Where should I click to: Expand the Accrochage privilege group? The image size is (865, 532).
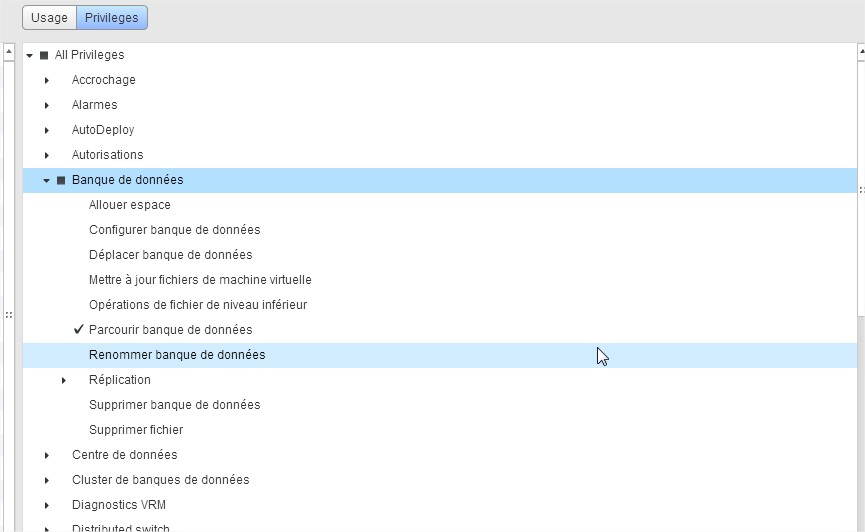click(47, 81)
